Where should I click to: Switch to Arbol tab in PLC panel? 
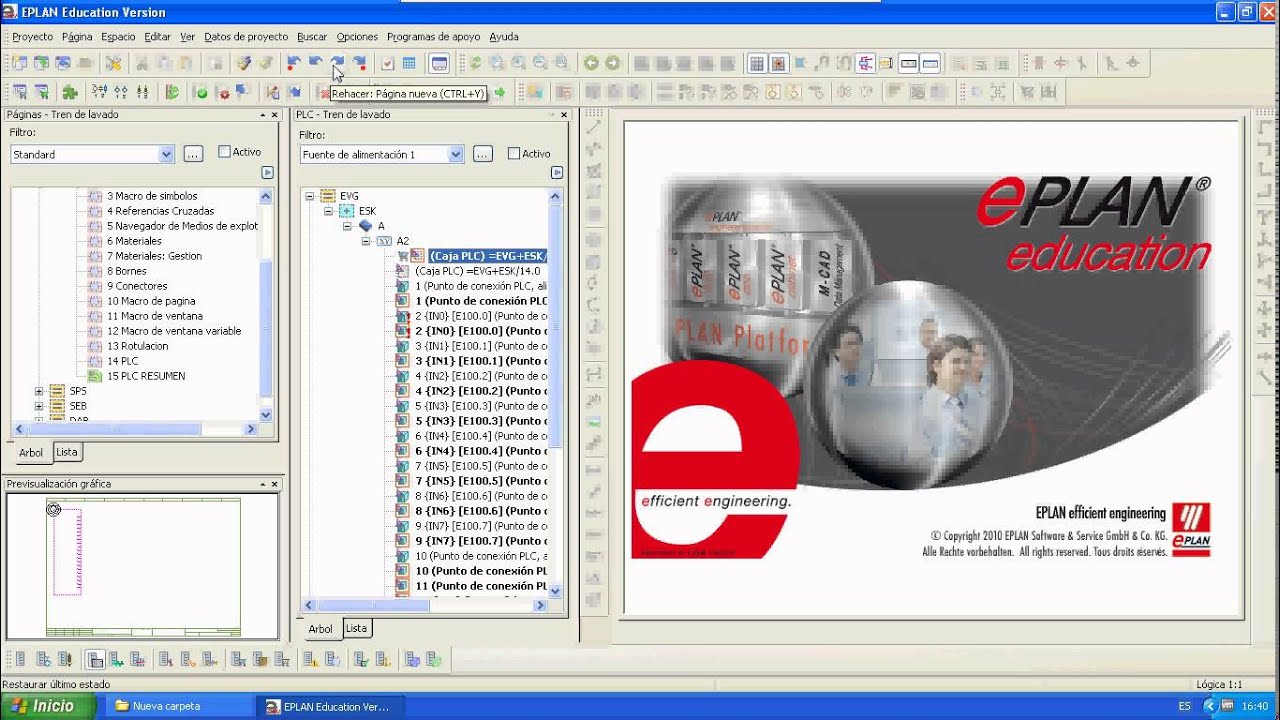tap(320, 629)
